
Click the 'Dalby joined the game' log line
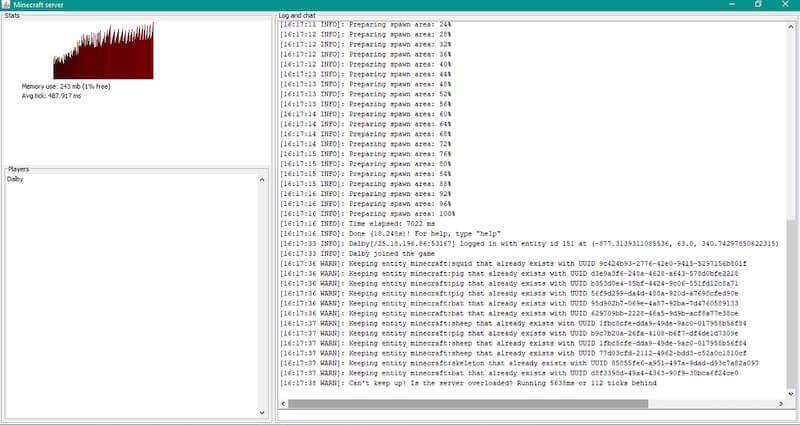click(x=358, y=254)
